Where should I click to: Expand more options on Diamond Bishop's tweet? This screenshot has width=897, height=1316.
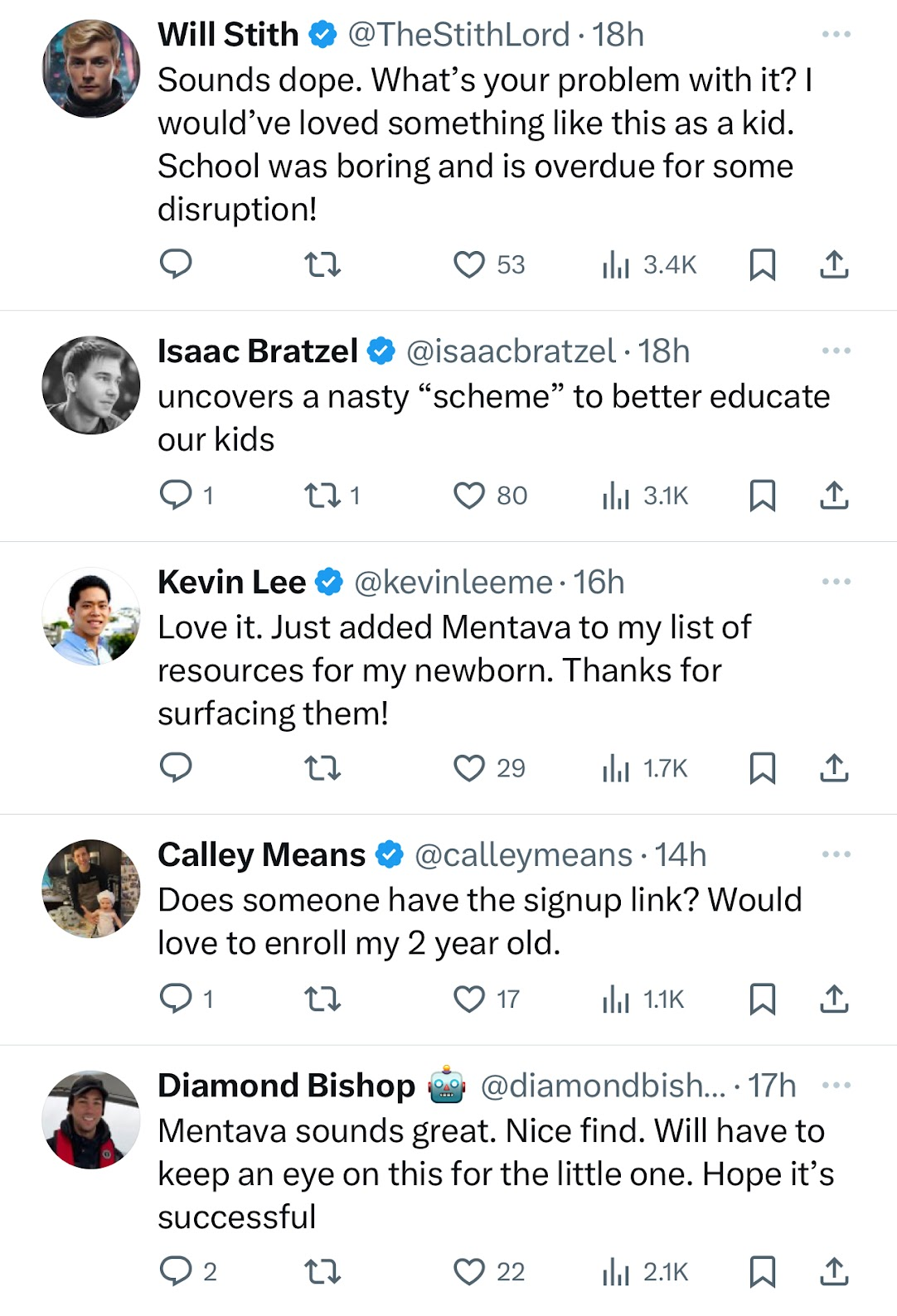[x=836, y=1086]
